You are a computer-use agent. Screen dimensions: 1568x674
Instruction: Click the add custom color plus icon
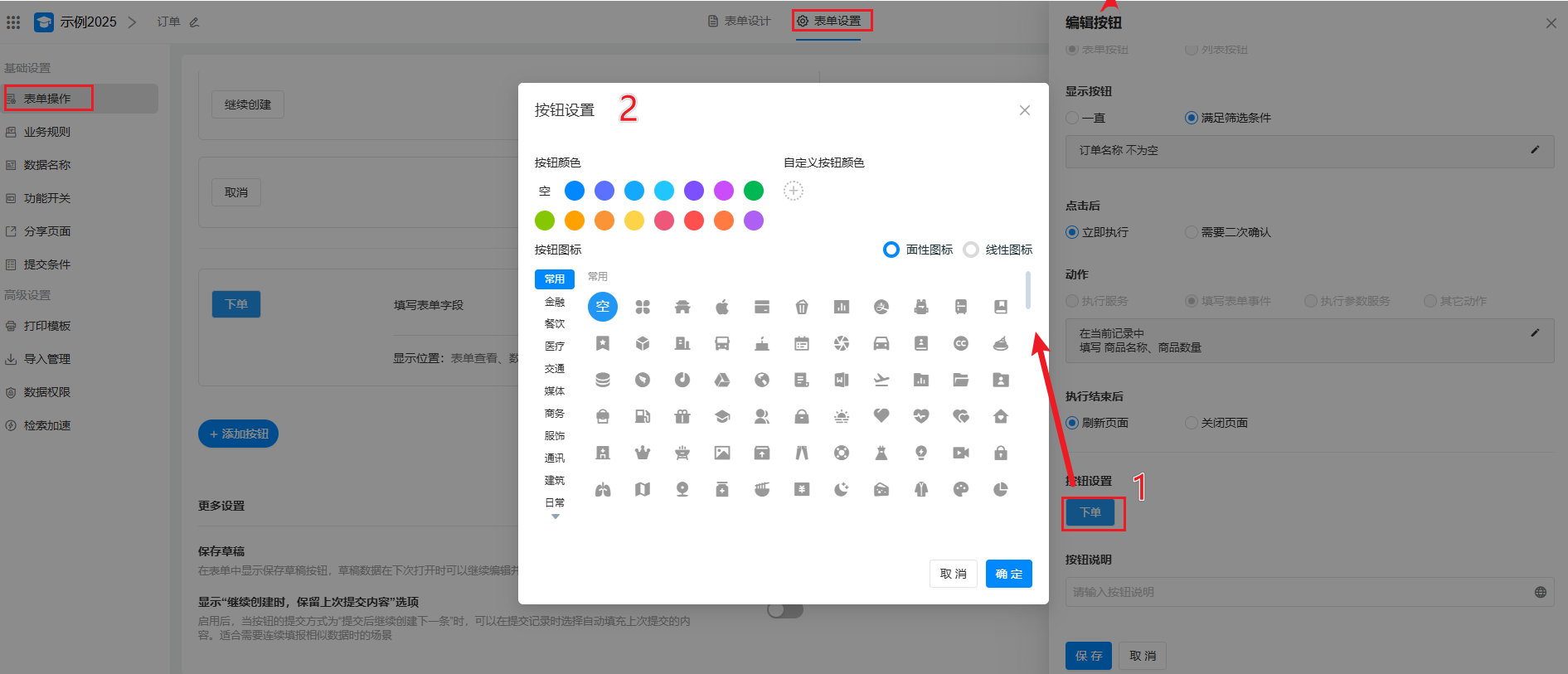[x=794, y=192]
